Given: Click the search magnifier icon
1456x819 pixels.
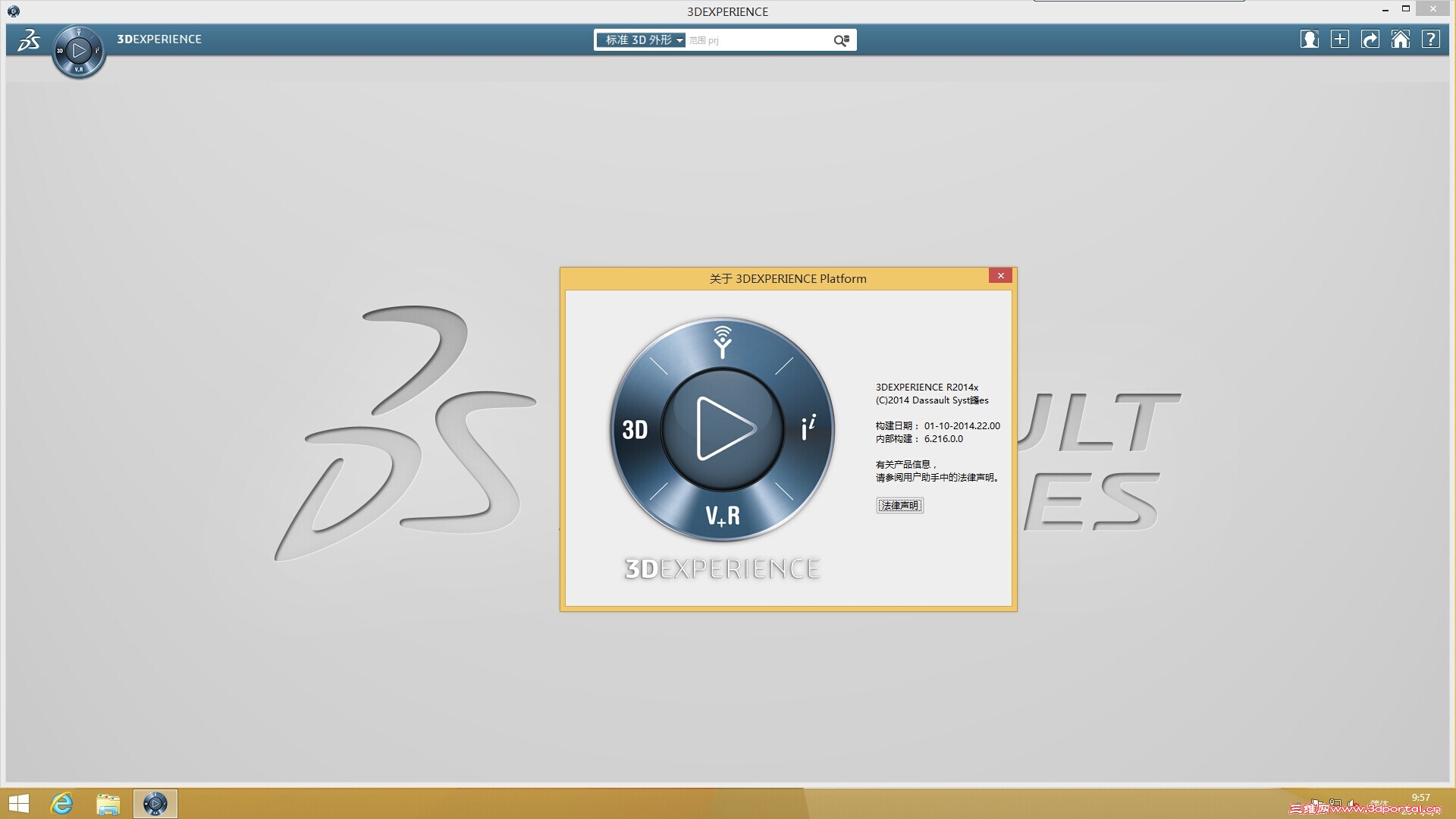Looking at the screenshot, I should point(841,40).
